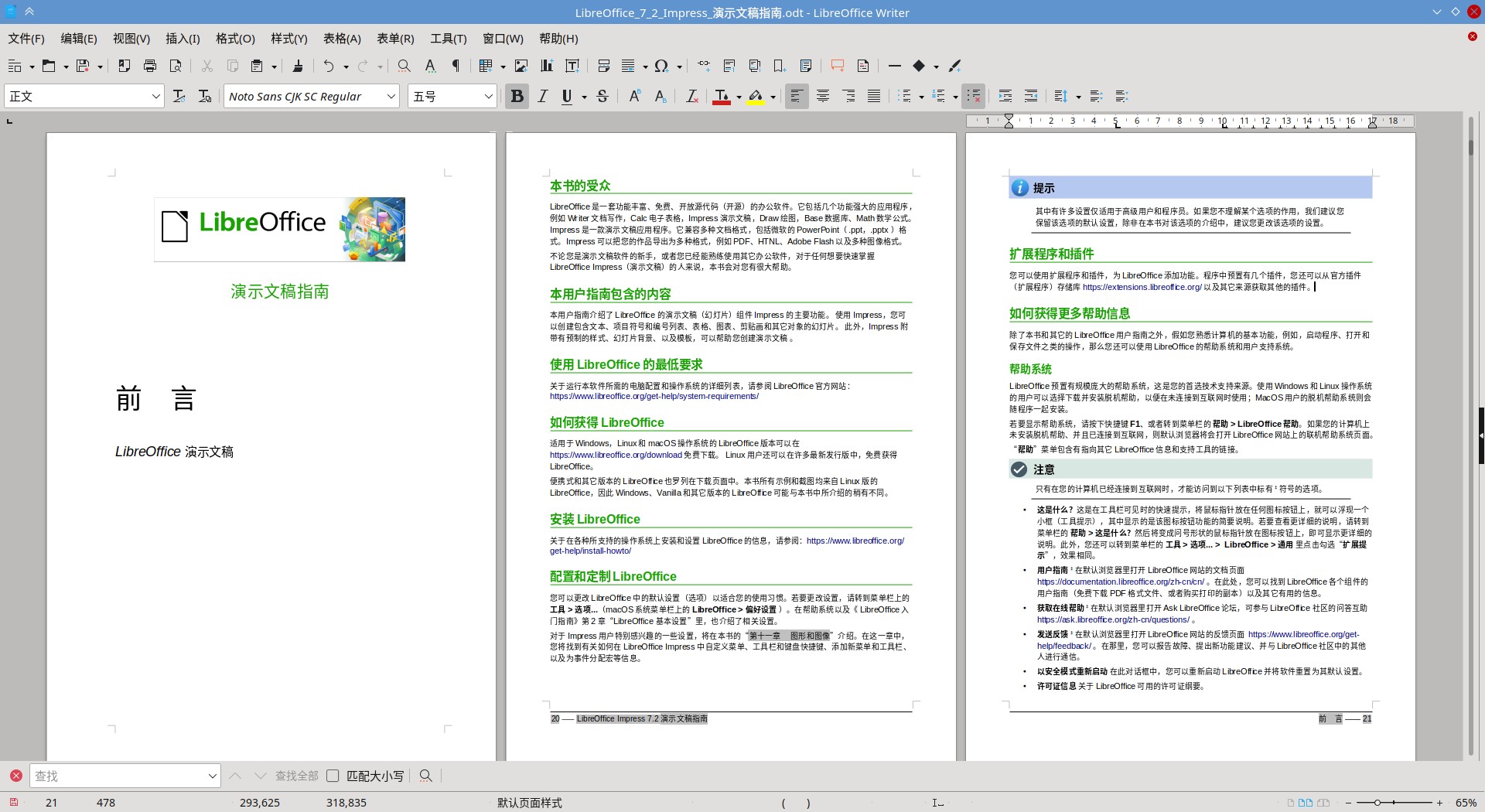1485x812 pixels.
Task: Toggle Center horizontally alignment
Action: (823, 96)
